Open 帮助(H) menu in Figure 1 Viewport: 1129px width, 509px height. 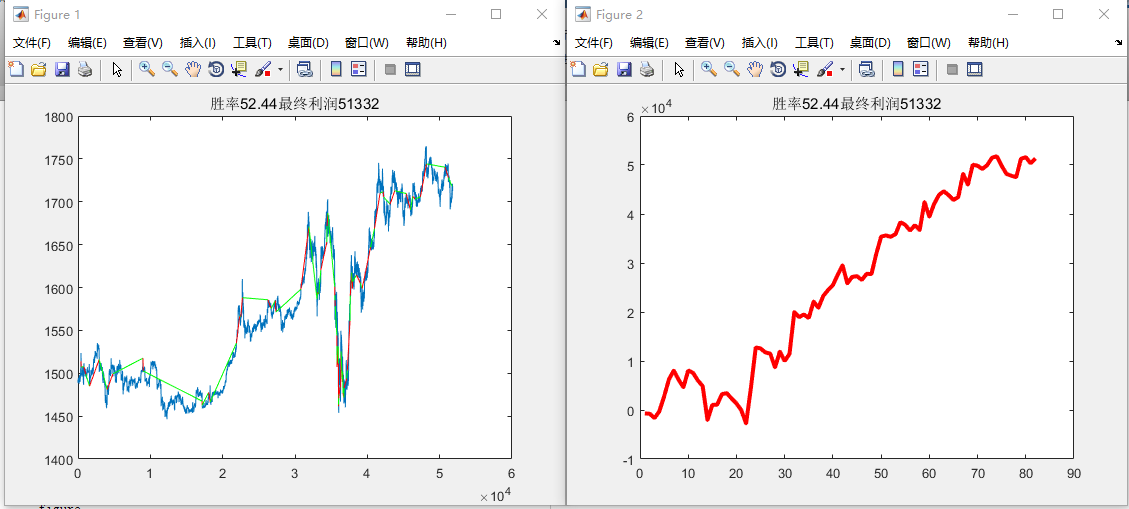point(426,42)
